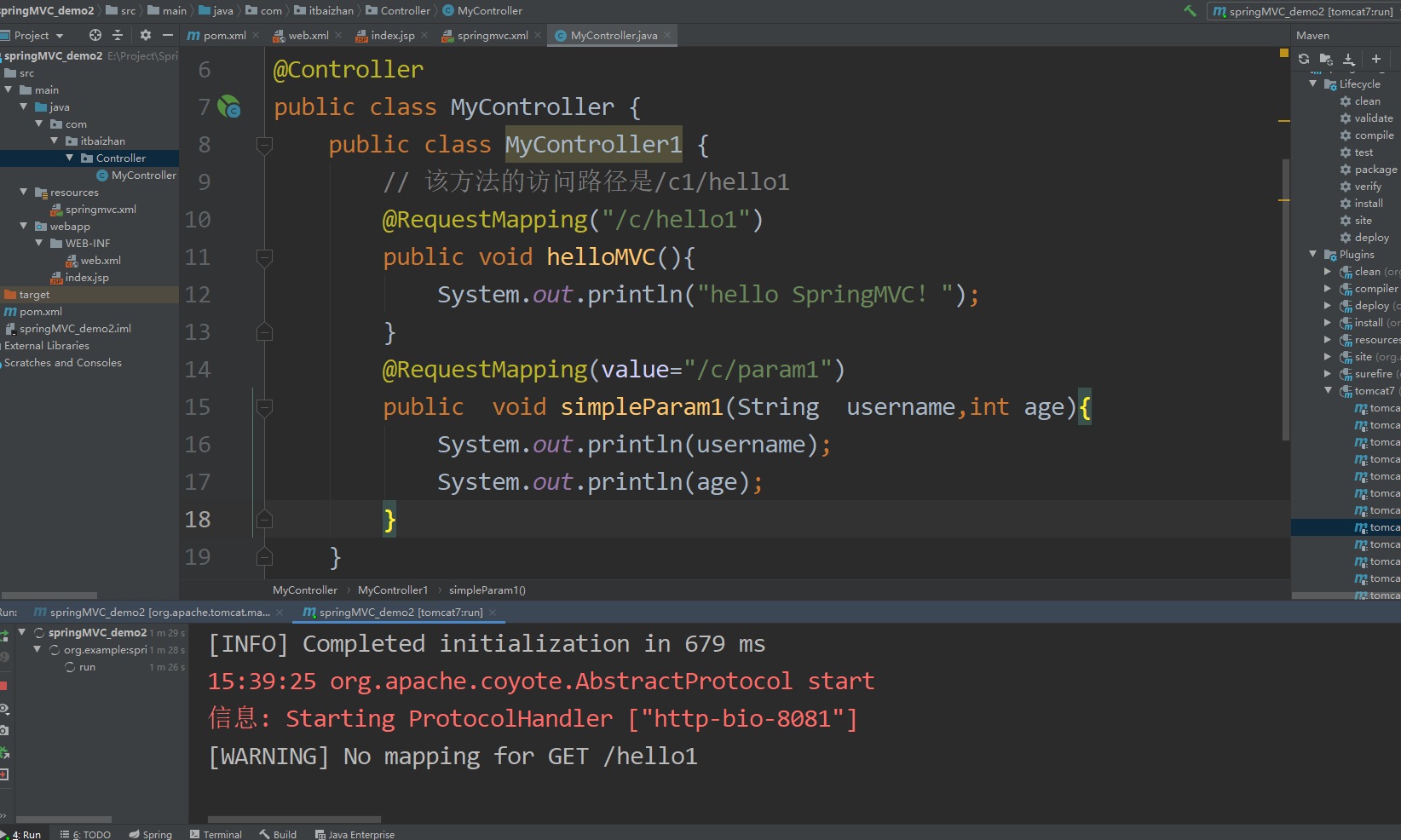Viewport: 1401px width, 840px height.
Task: Click the editor vertical scrollbar thumb
Action: coord(1285,299)
